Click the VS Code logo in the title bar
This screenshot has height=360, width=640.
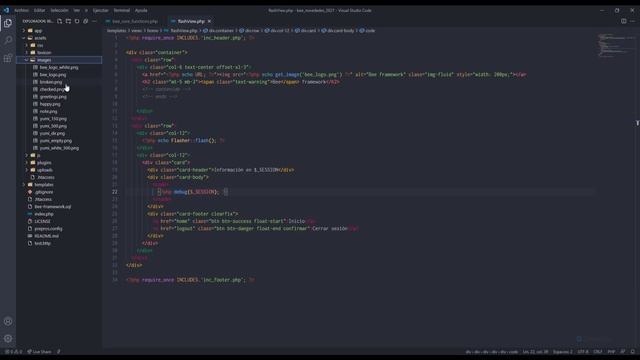[x=7, y=10]
